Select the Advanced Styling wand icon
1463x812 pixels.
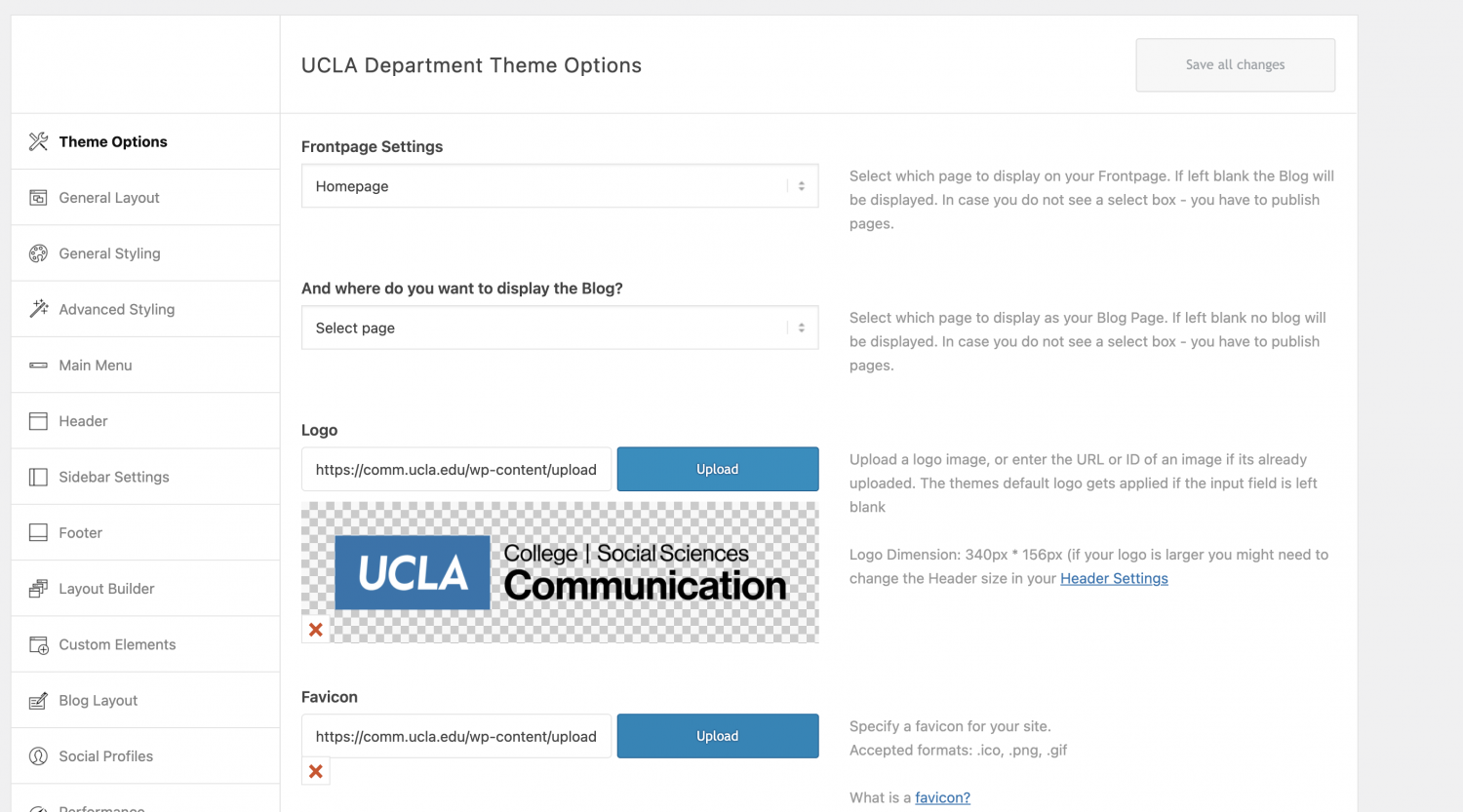click(x=37, y=309)
